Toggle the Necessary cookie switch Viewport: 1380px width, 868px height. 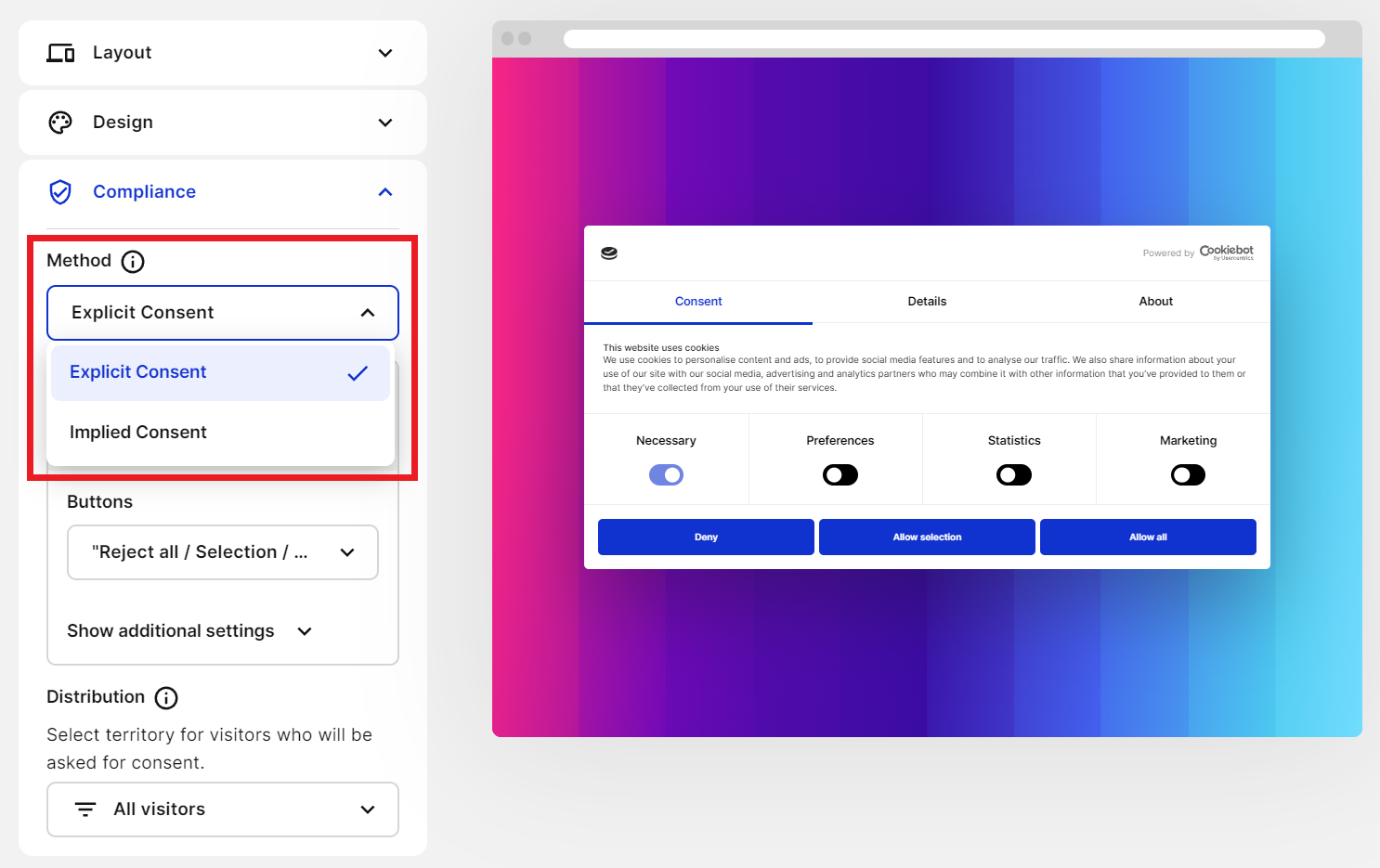click(x=666, y=475)
